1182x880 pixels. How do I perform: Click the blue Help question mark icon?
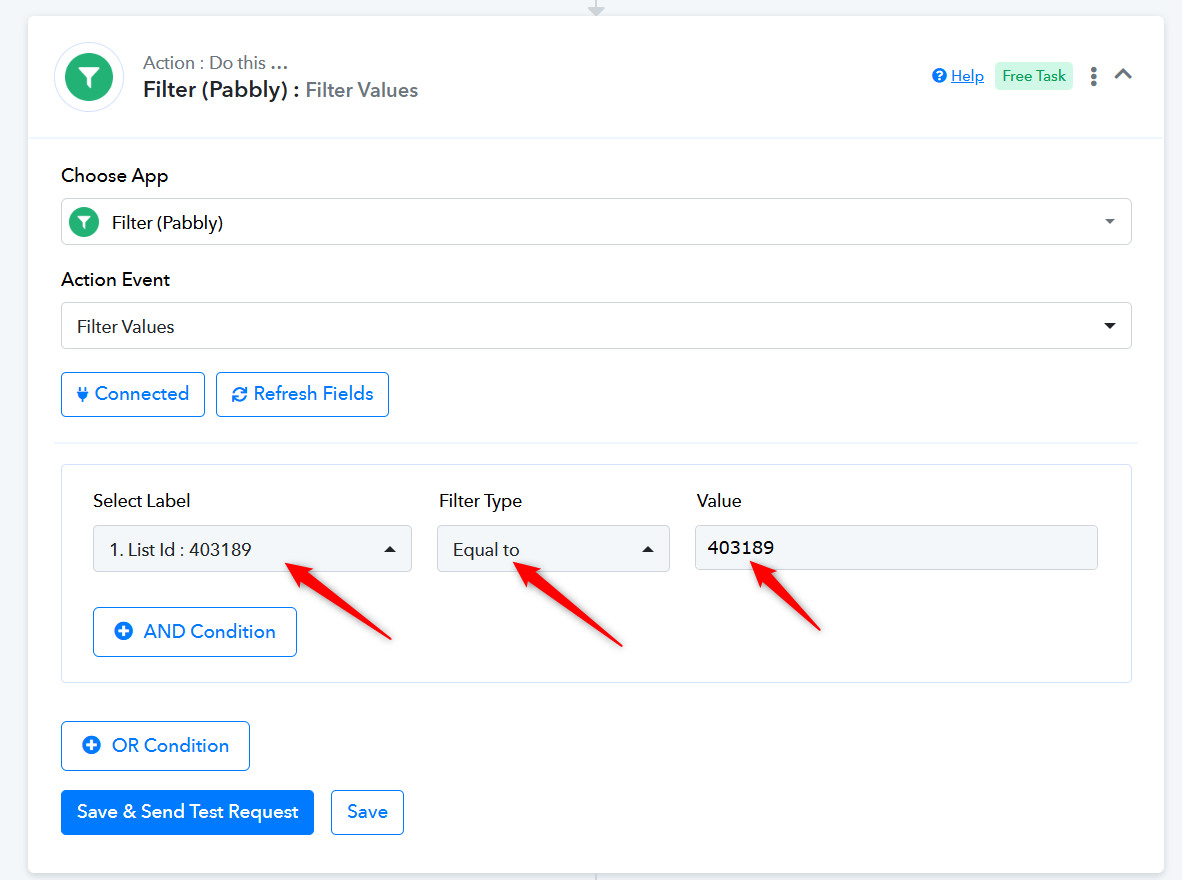coord(939,75)
